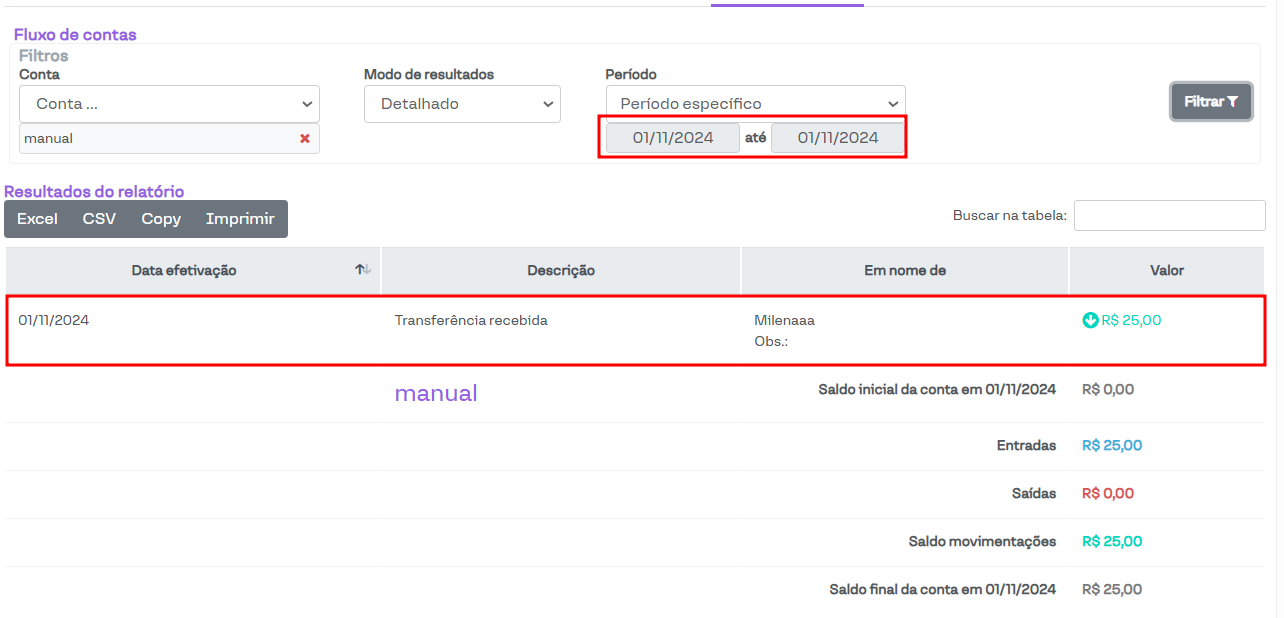Viewport: 1284px width, 618px height.
Task: Sort by the Em nome de column header
Action: [x=905, y=270]
